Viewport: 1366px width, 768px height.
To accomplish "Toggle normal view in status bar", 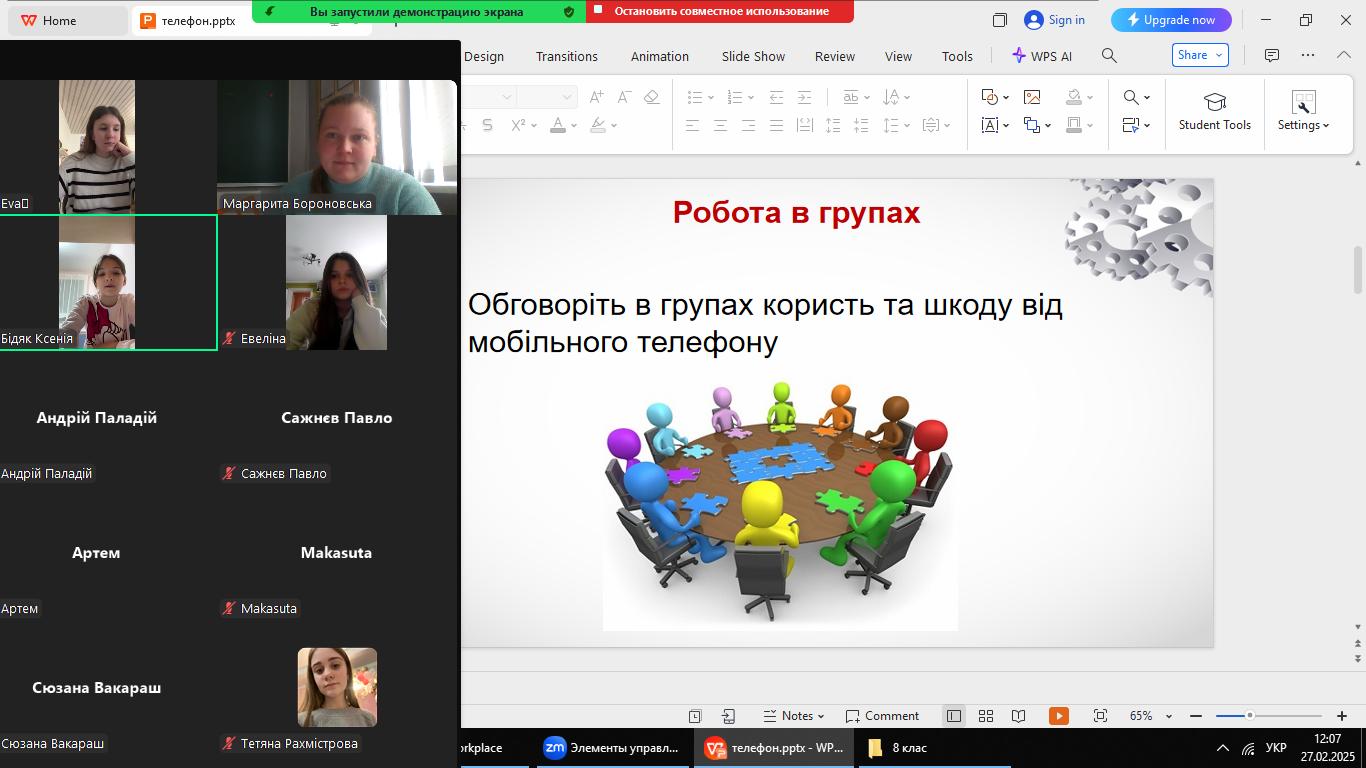I will (954, 716).
